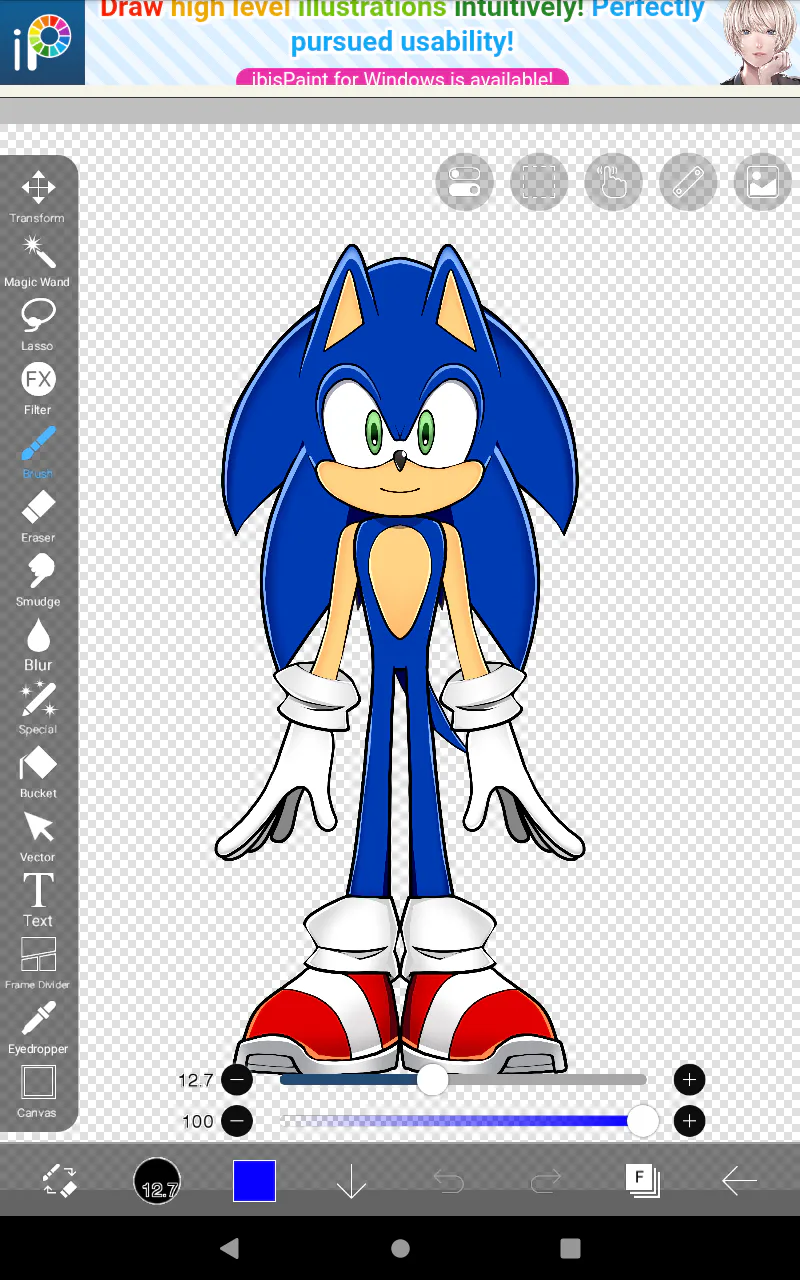Undo the last action

coord(448,1182)
